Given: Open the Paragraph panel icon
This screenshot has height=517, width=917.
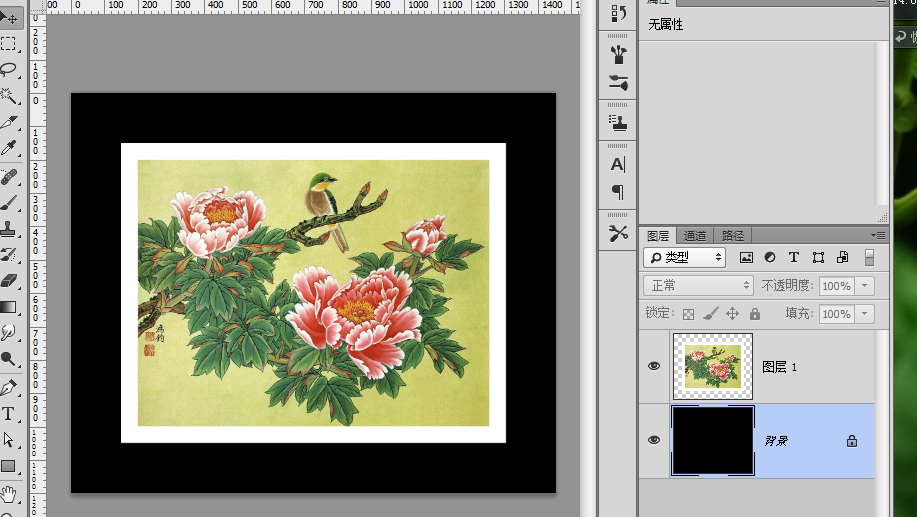Looking at the screenshot, I should tap(618, 192).
